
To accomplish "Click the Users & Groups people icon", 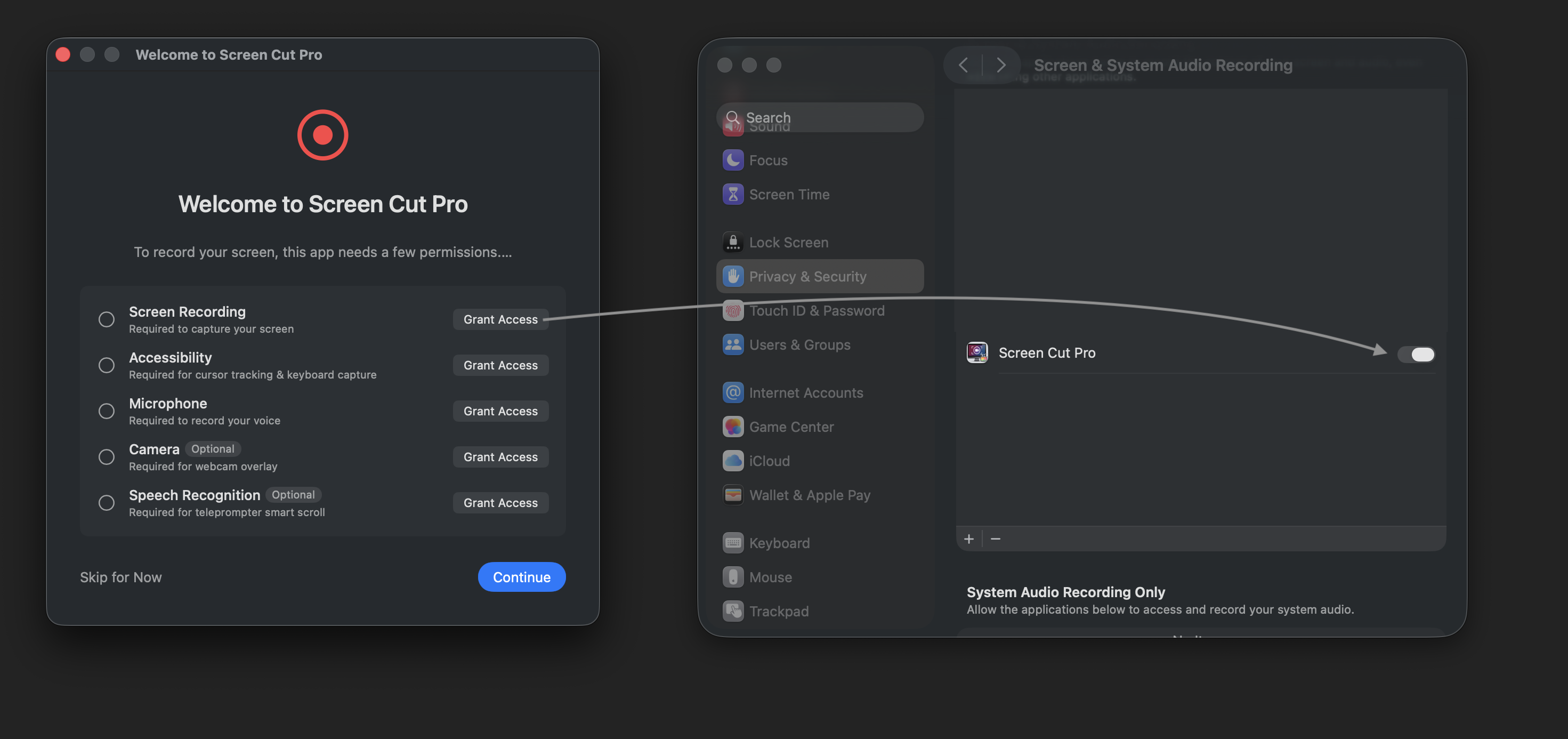I will [733, 344].
